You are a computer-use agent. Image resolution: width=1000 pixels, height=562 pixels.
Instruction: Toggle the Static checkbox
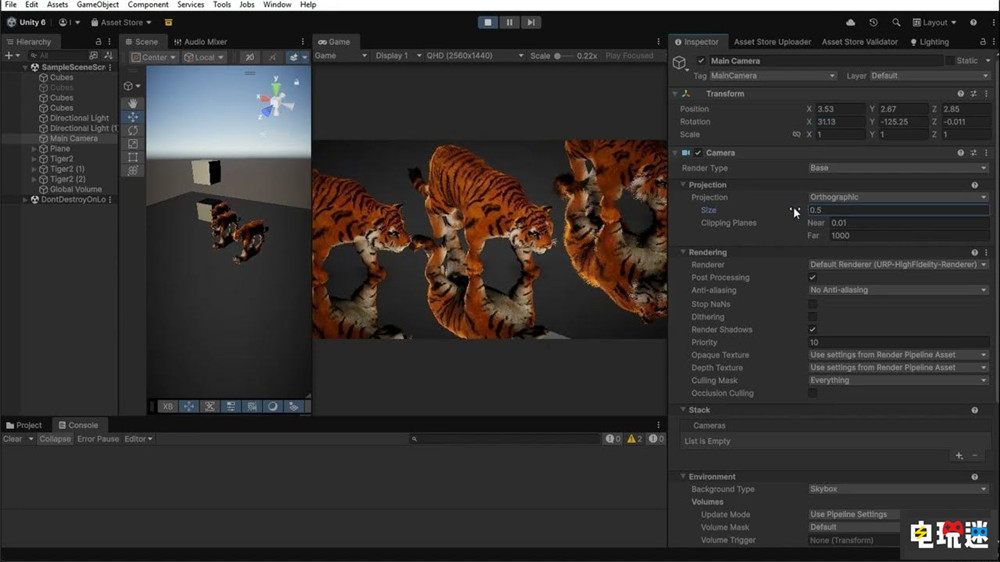pyautogui.click(x=950, y=61)
